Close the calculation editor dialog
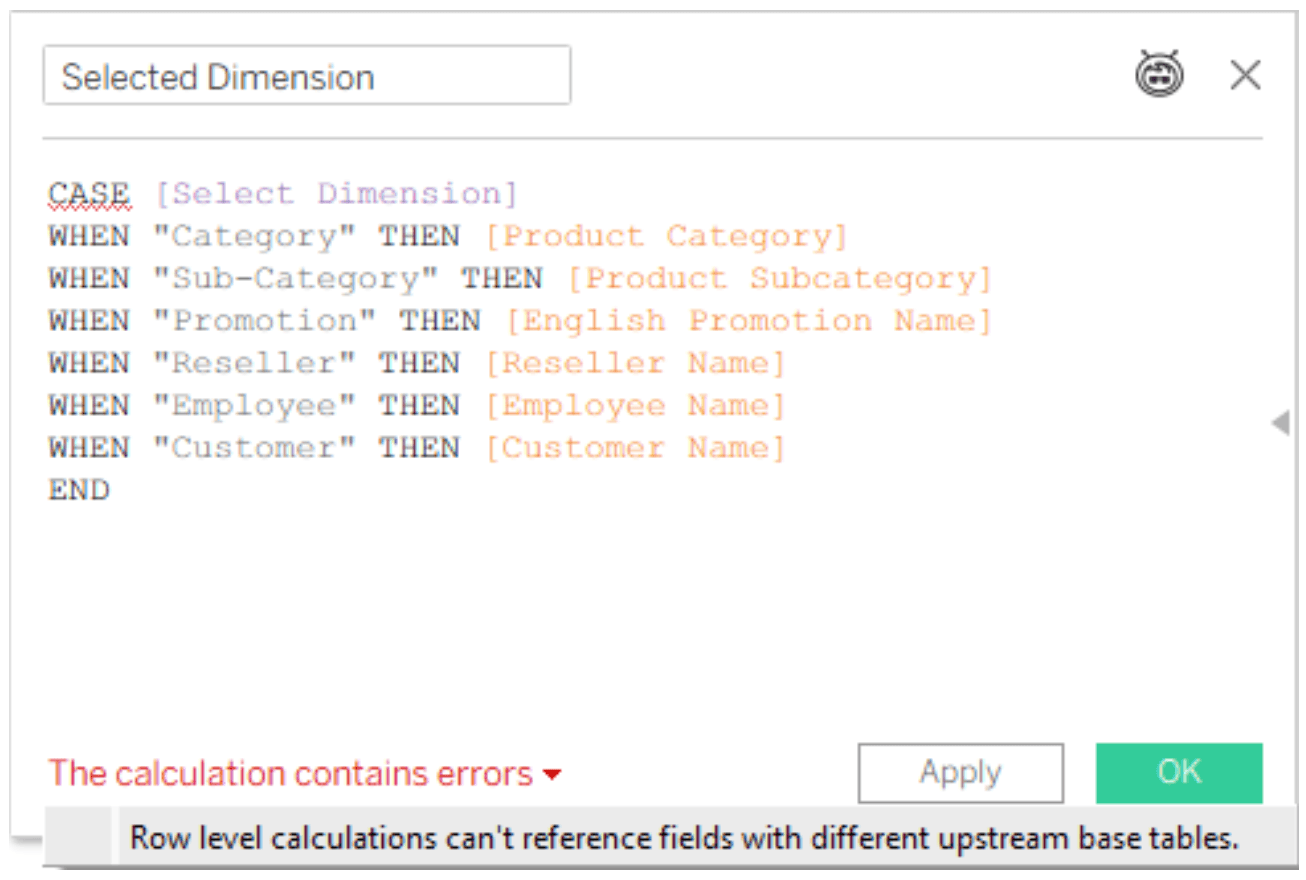The width and height of the screenshot is (1306, 880). pos(1245,75)
